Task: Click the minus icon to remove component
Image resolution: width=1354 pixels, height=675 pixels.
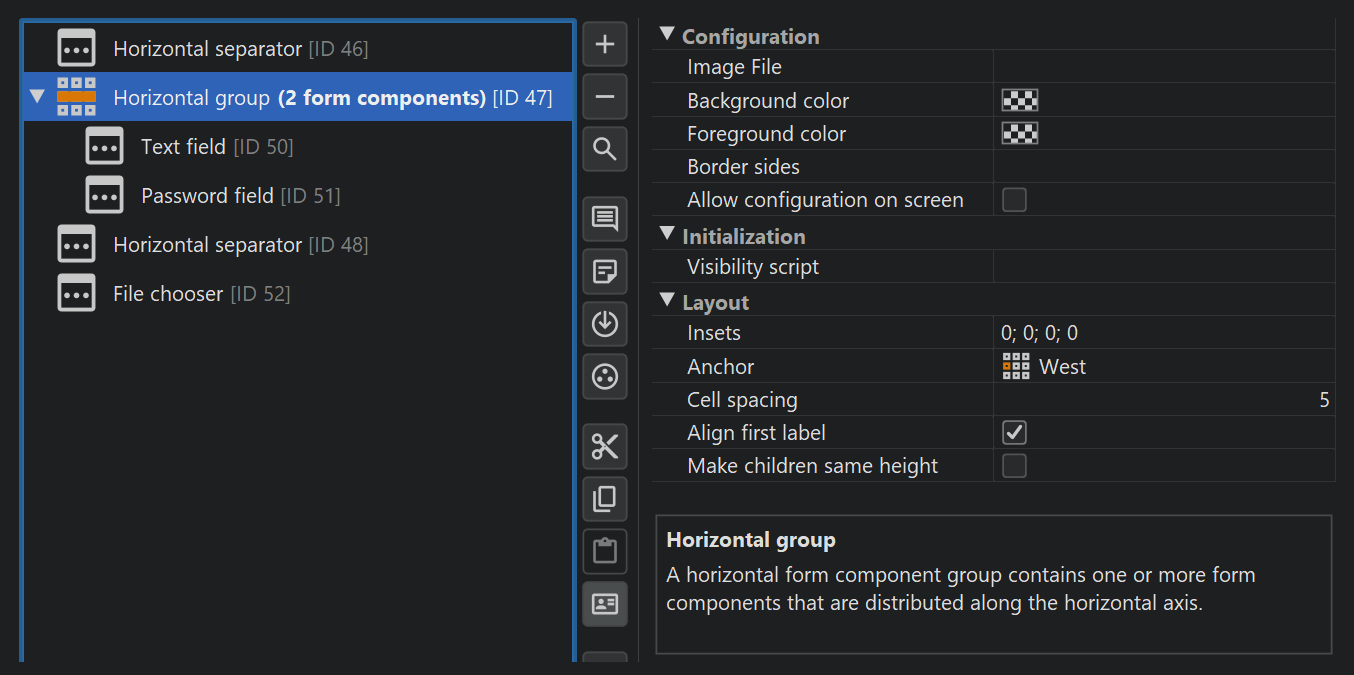Action: pos(605,97)
